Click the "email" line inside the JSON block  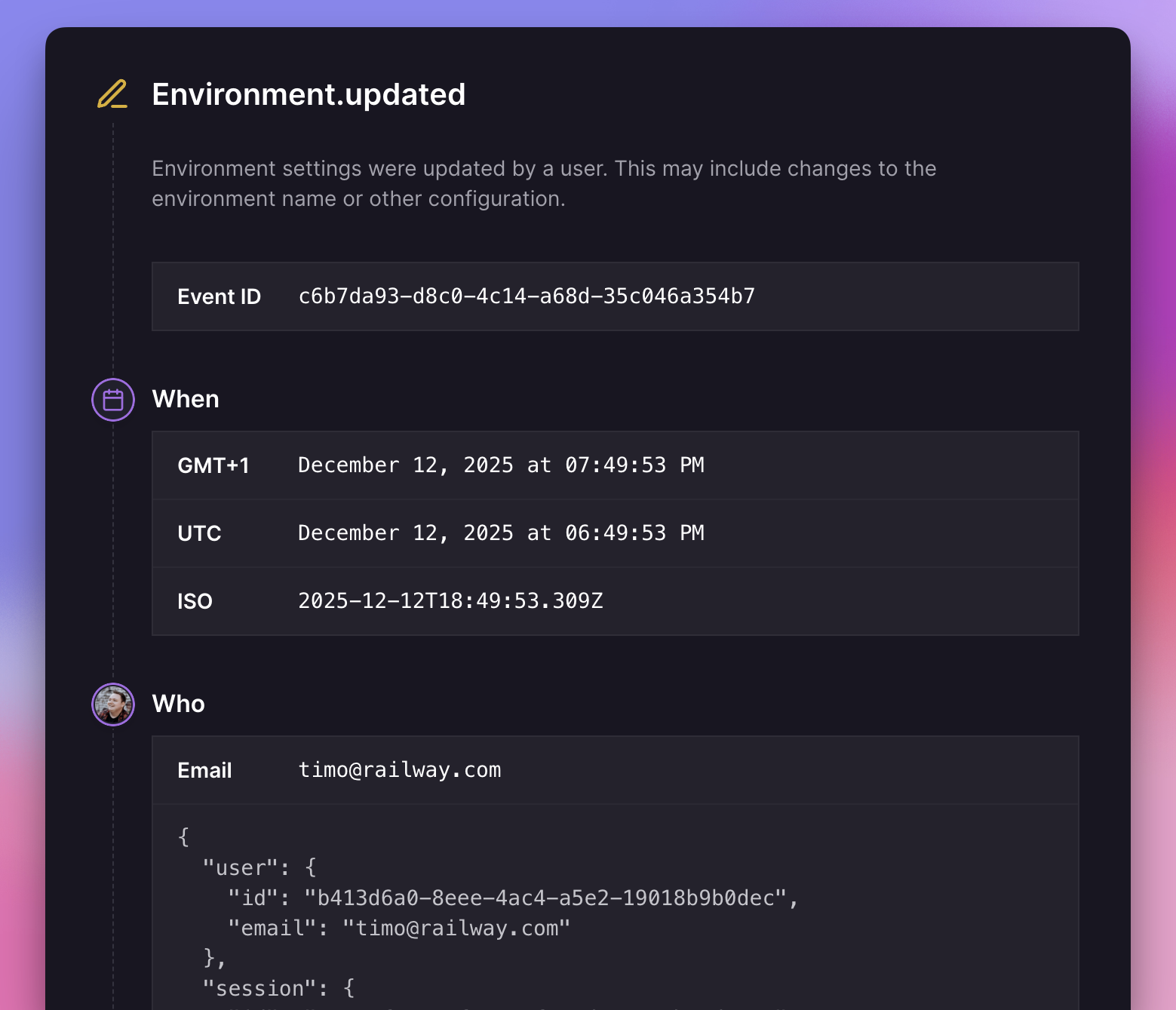[398, 929]
